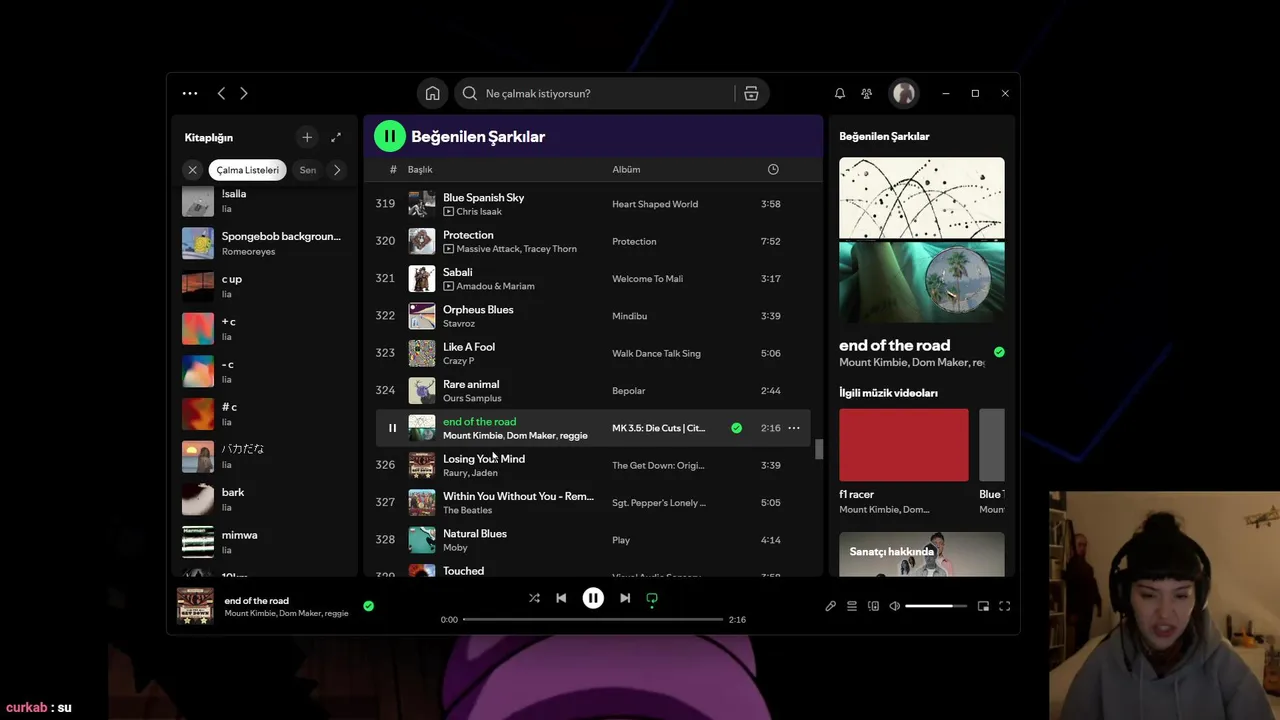Select the 'Natural Blues' track
The image size is (1280, 720).
593,540
